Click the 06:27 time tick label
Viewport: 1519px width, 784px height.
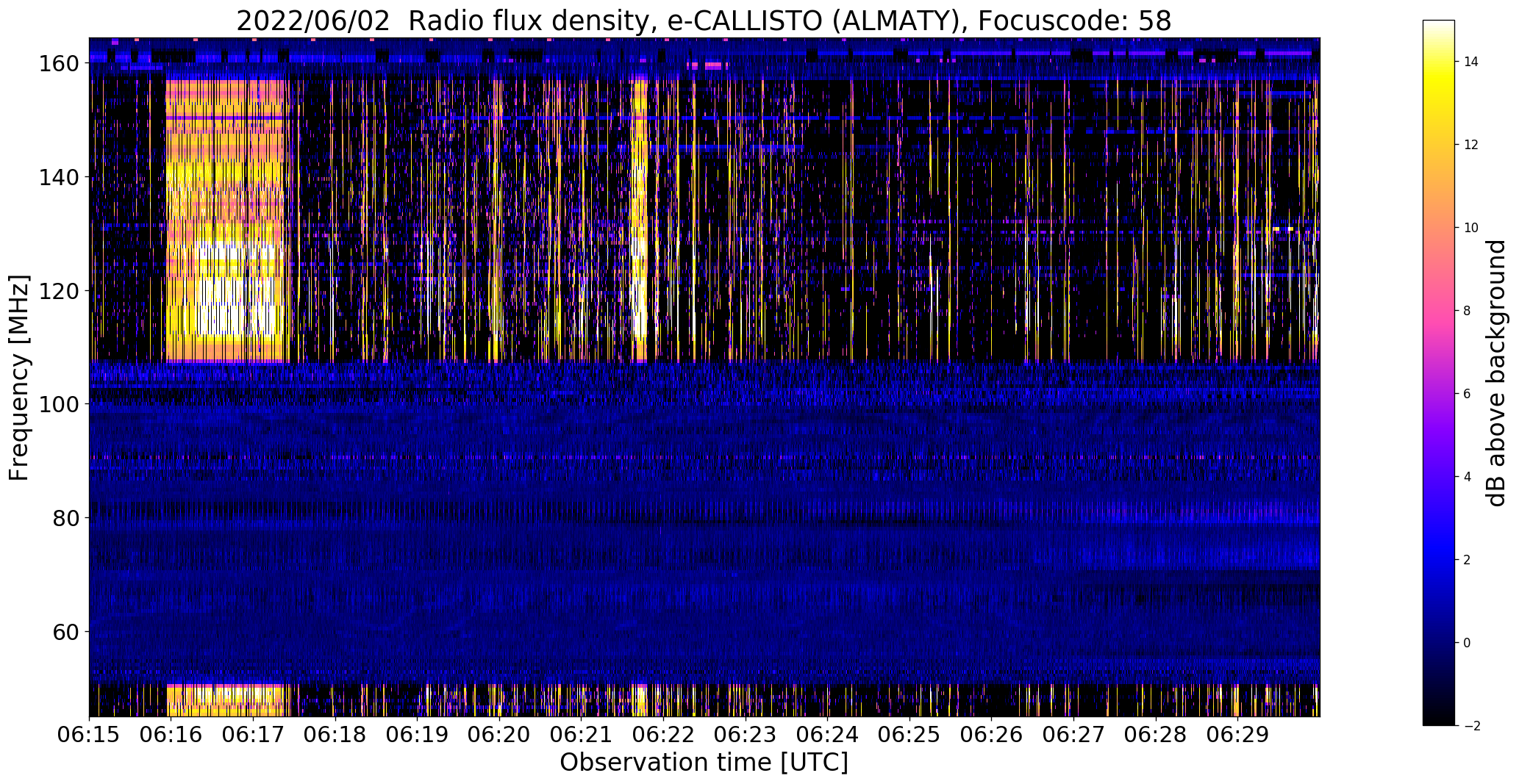pos(1073,735)
